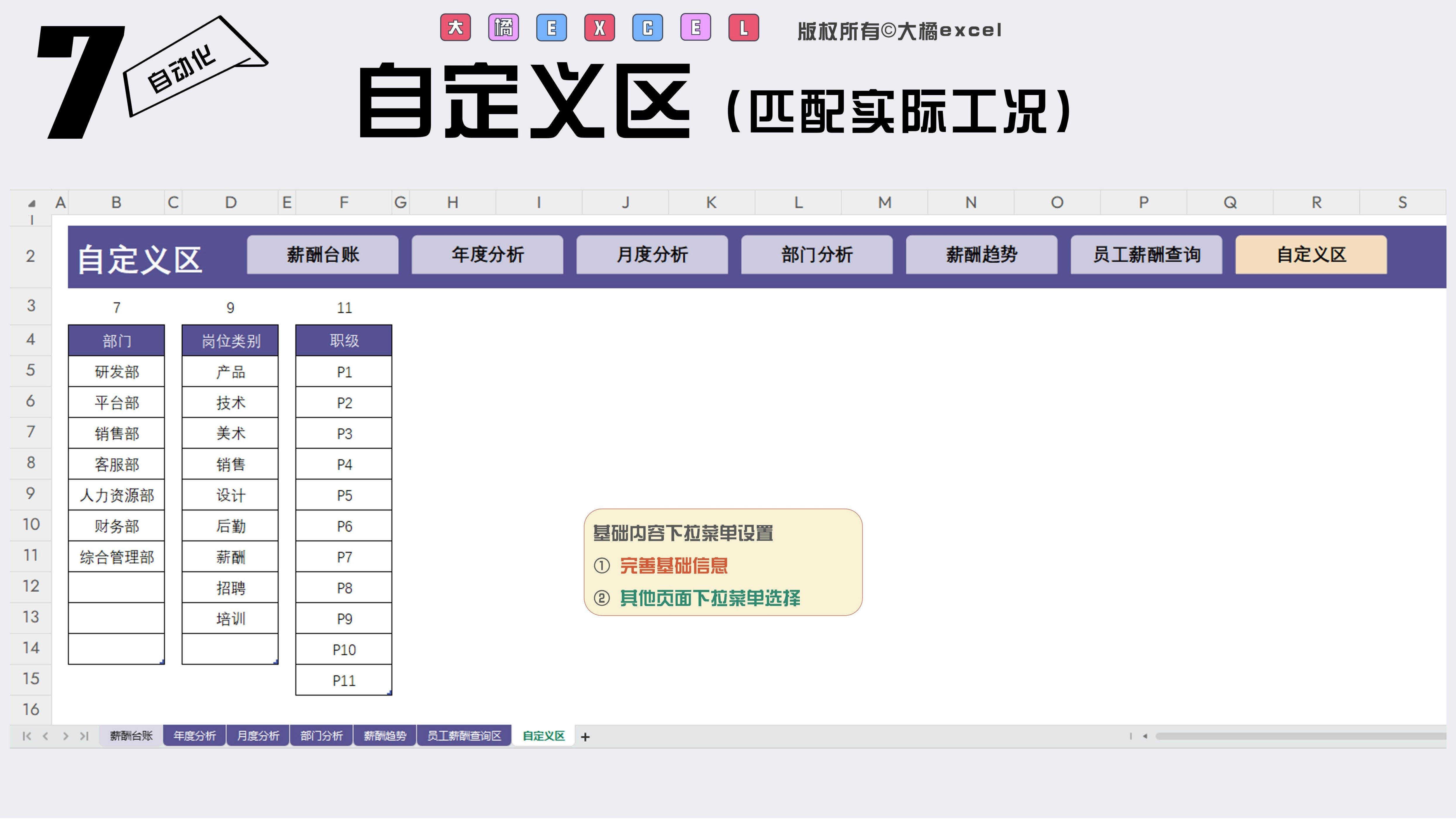Image resolution: width=1456 pixels, height=819 pixels.
Task: Go to 年度分析 navigation button
Action: point(487,254)
